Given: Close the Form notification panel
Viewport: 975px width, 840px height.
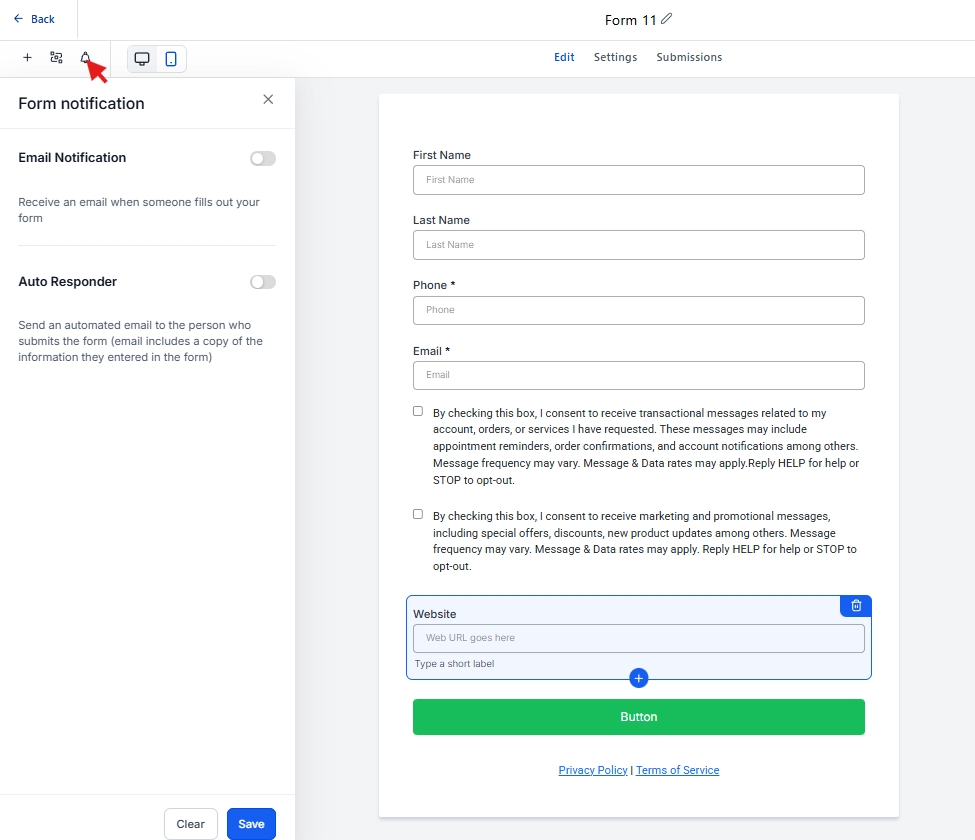Looking at the screenshot, I should click(x=268, y=99).
